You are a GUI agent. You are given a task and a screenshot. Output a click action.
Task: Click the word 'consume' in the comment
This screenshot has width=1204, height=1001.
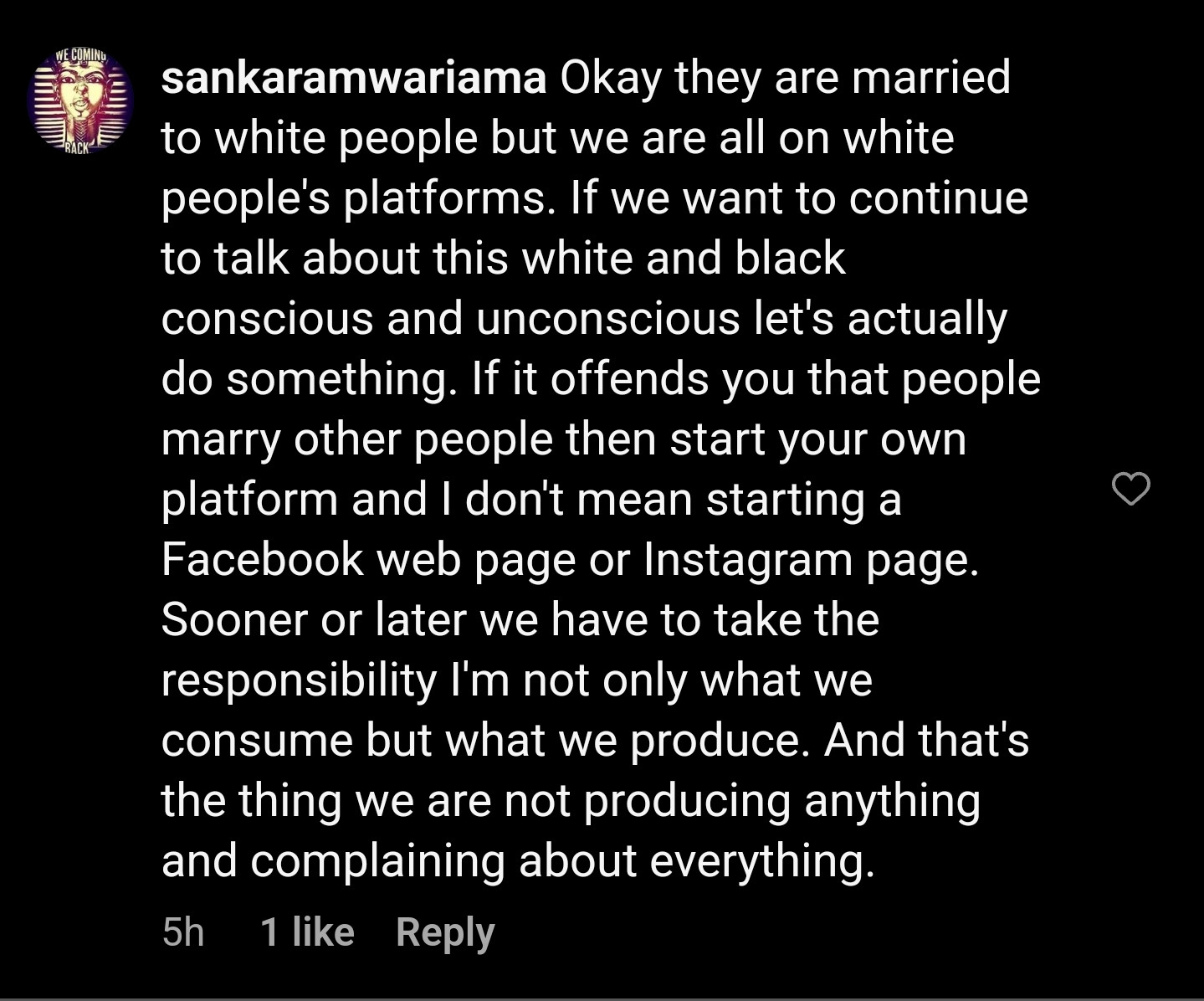[x=255, y=740]
